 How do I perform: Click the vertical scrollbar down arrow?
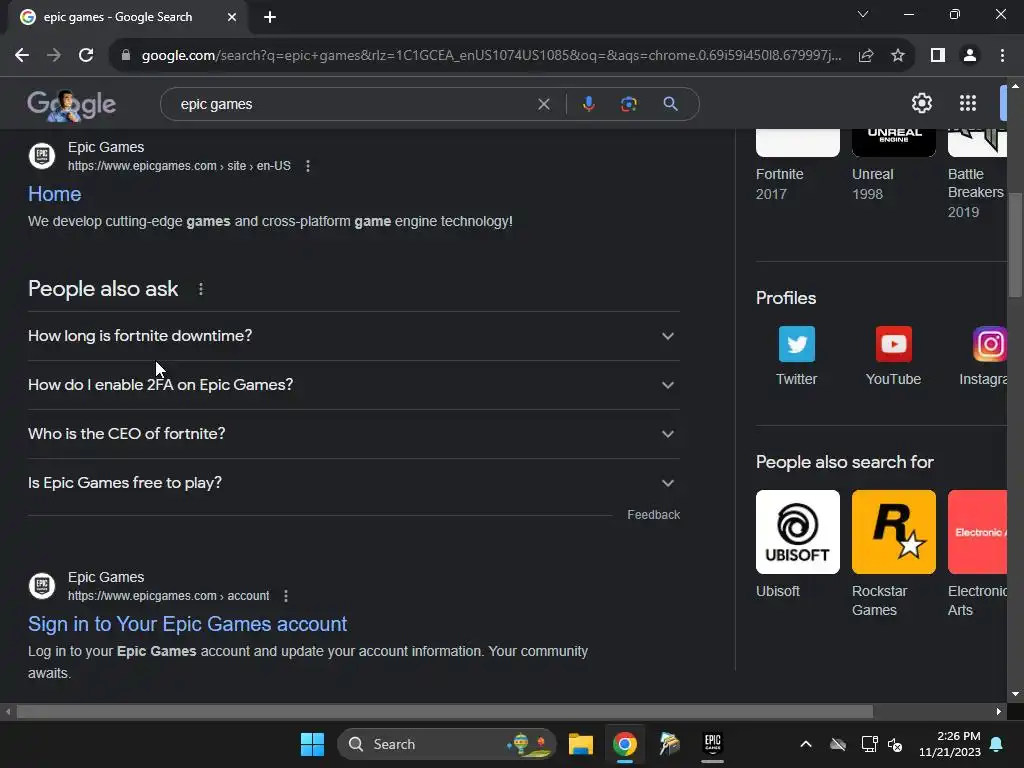click(1015, 694)
